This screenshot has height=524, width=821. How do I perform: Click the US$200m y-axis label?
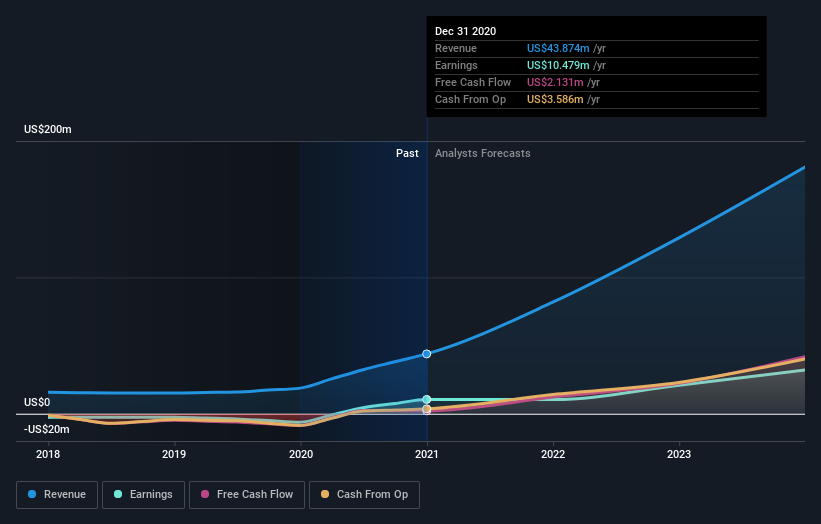point(48,129)
